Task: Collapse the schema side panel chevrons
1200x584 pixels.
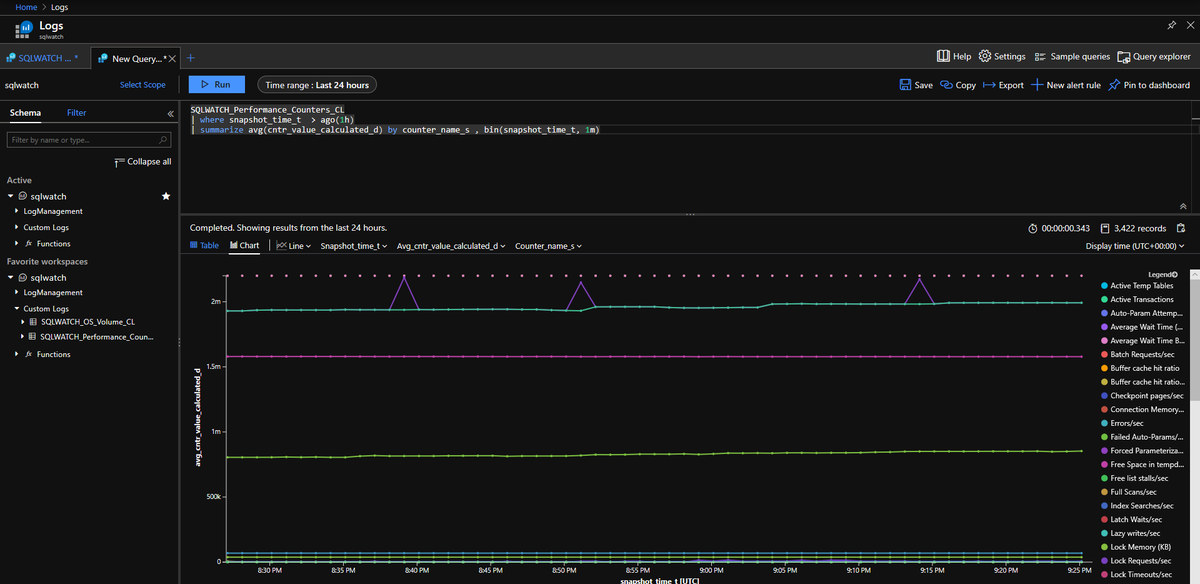Action: click(169, 113)
